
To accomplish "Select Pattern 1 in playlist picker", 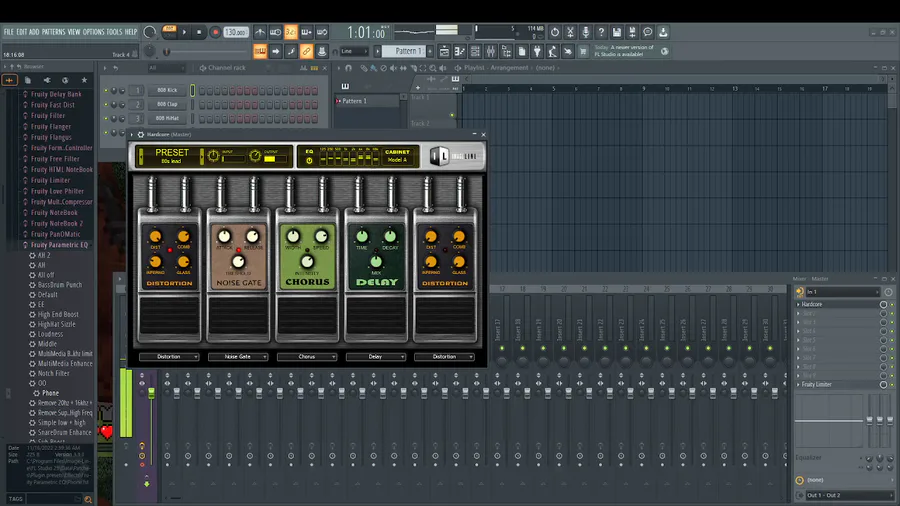I will click(x=367, y=101).
